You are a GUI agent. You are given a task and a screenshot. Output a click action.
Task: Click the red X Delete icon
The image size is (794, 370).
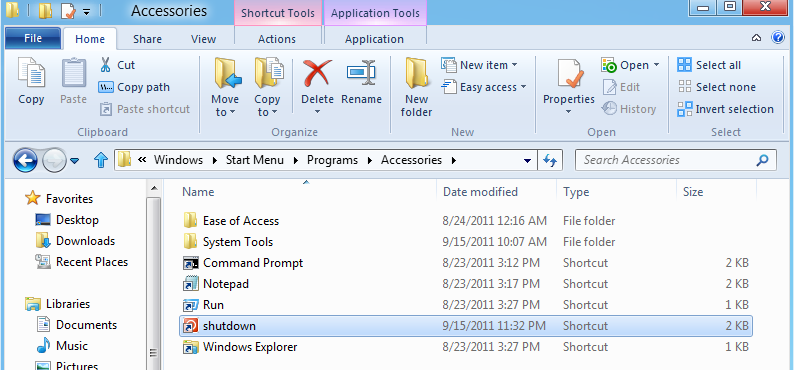coord(317,73)
